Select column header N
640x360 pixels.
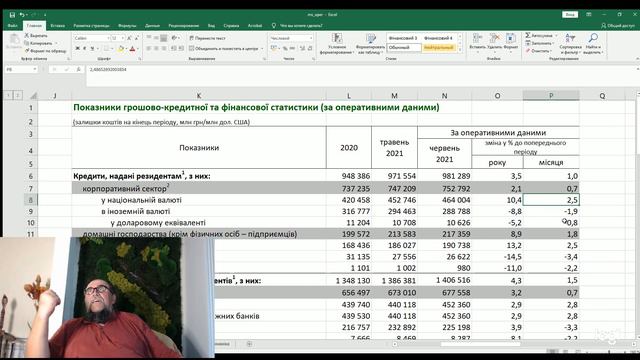tap(444, 96)
